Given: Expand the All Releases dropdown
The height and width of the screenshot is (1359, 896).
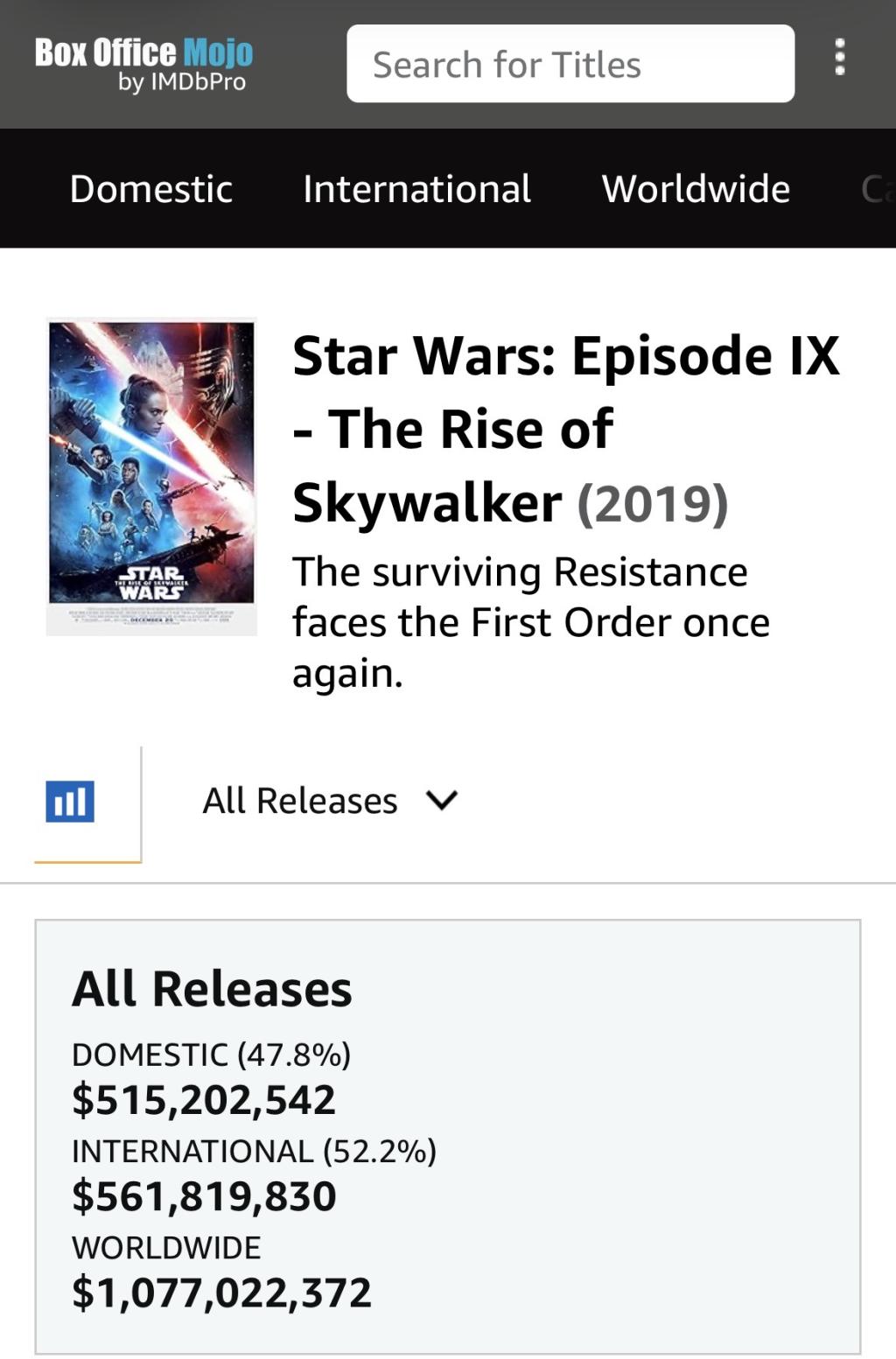Looking at the screenshot, I should point(300,801).
